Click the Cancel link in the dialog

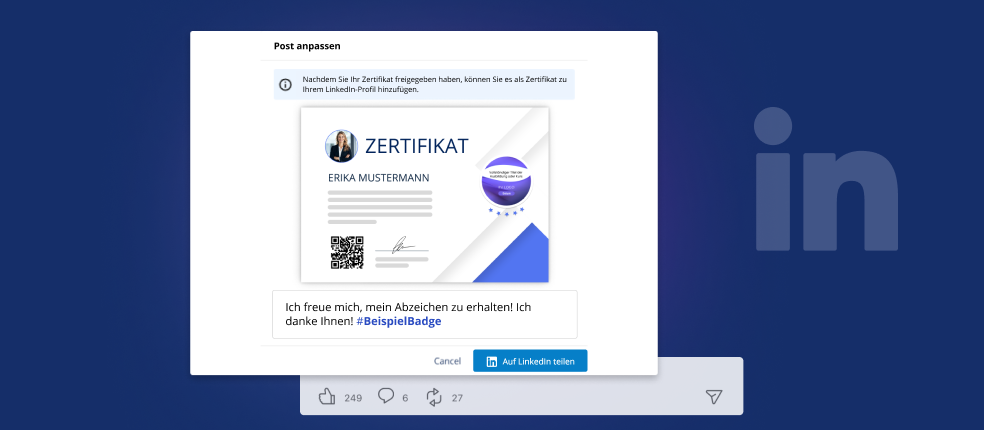tap(447, 361)
